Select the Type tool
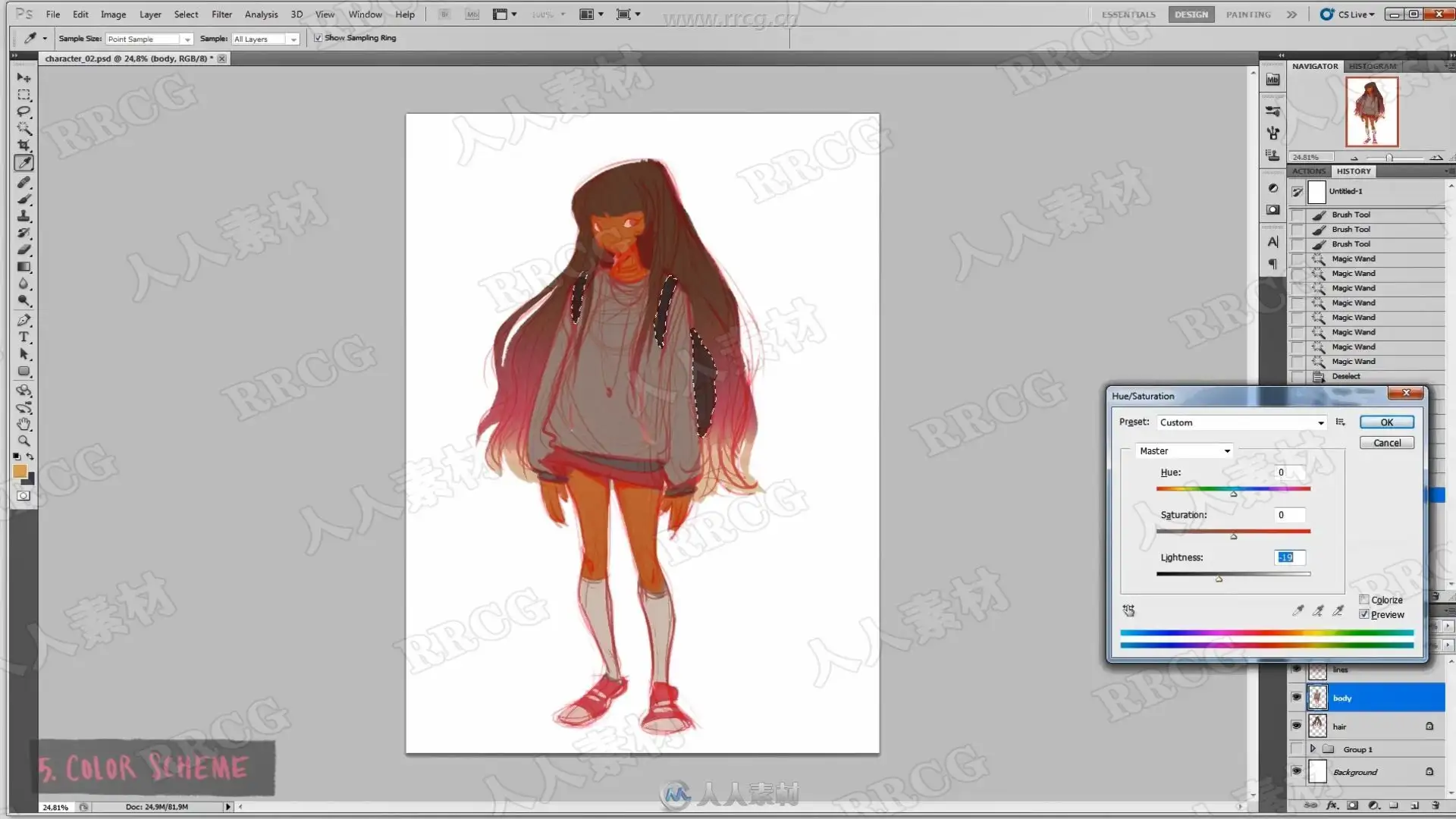Viewport: 1456px width, 819px height. click(x=24, y=337)
